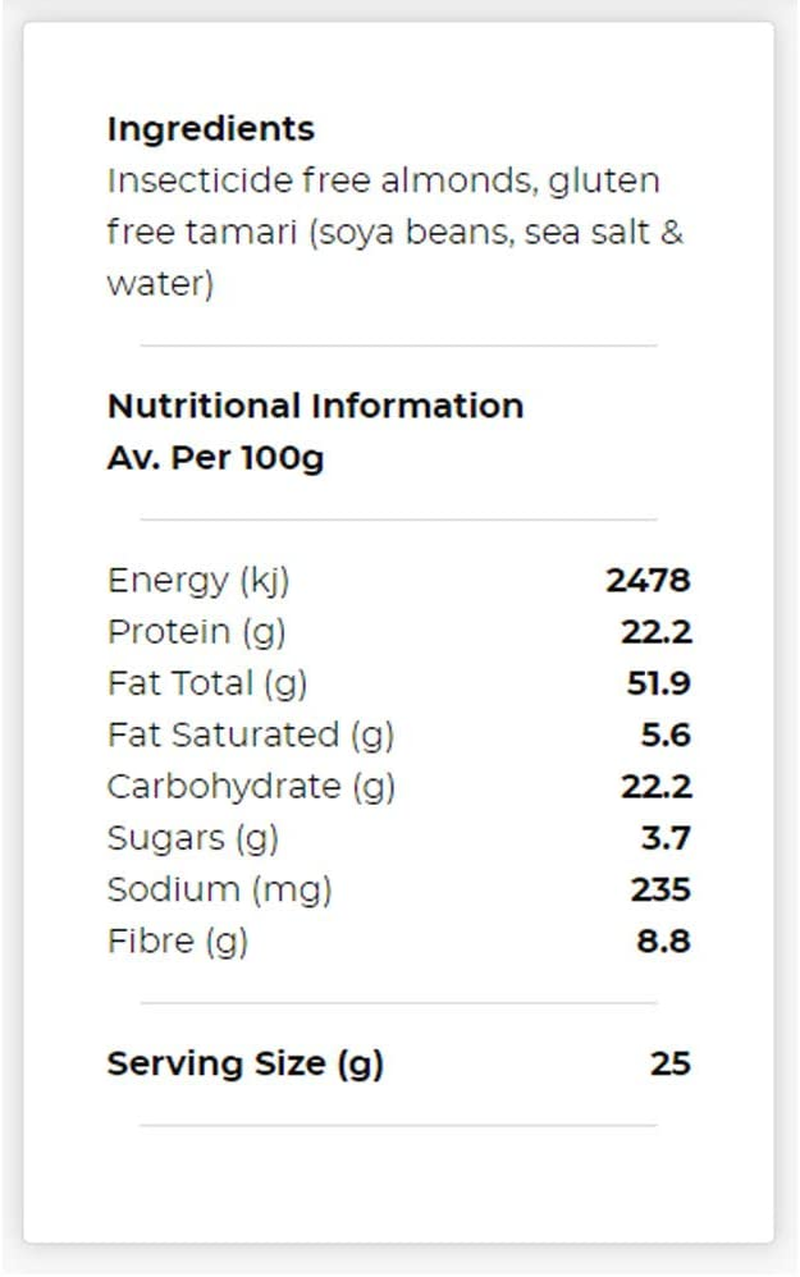The height and width of the screenshot is (1277, 800).
Task: Click the Energy (kj) row label
Action: pos(198,581)
